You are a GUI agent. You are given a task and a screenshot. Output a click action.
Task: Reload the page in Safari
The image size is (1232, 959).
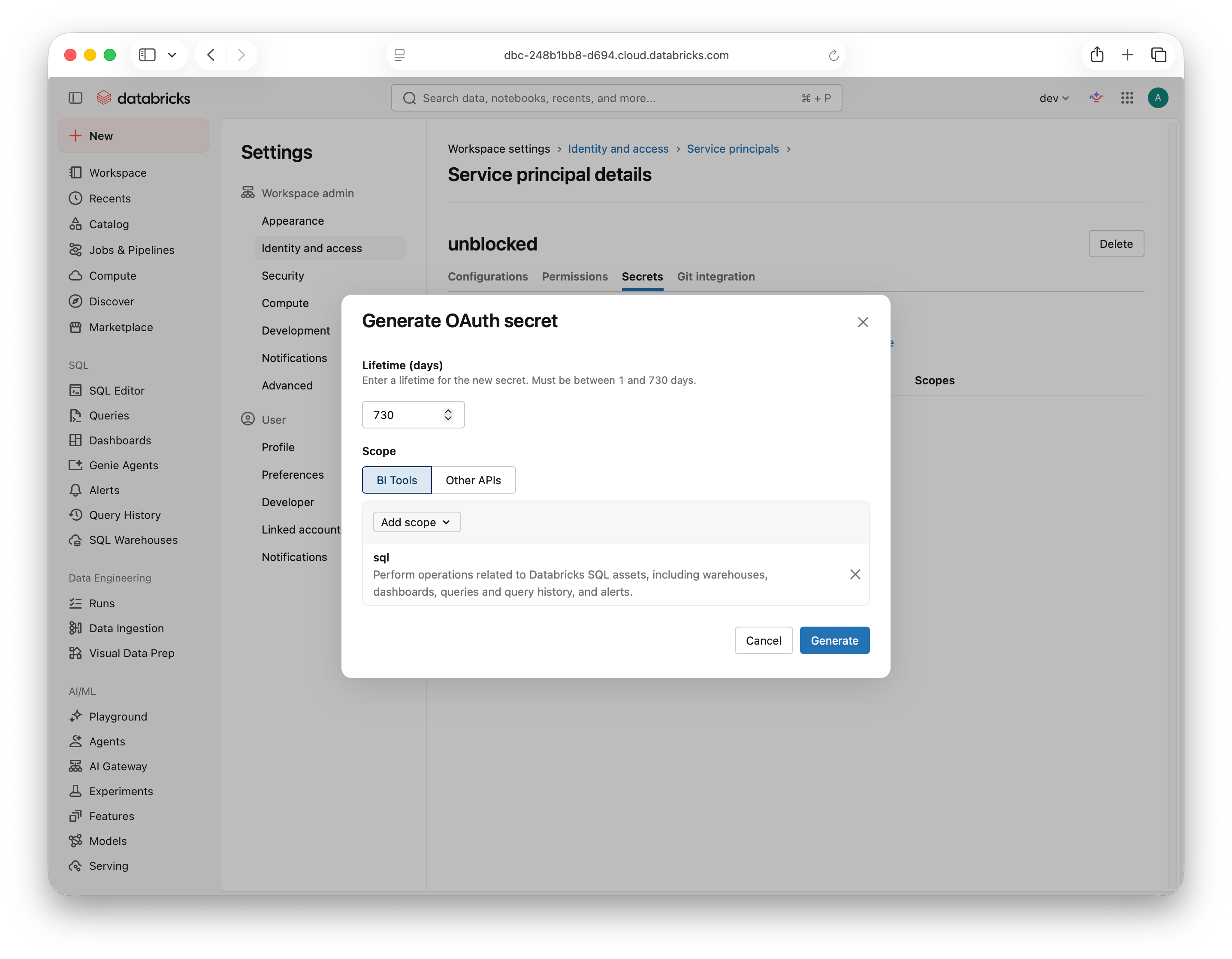tap(833, 55)
